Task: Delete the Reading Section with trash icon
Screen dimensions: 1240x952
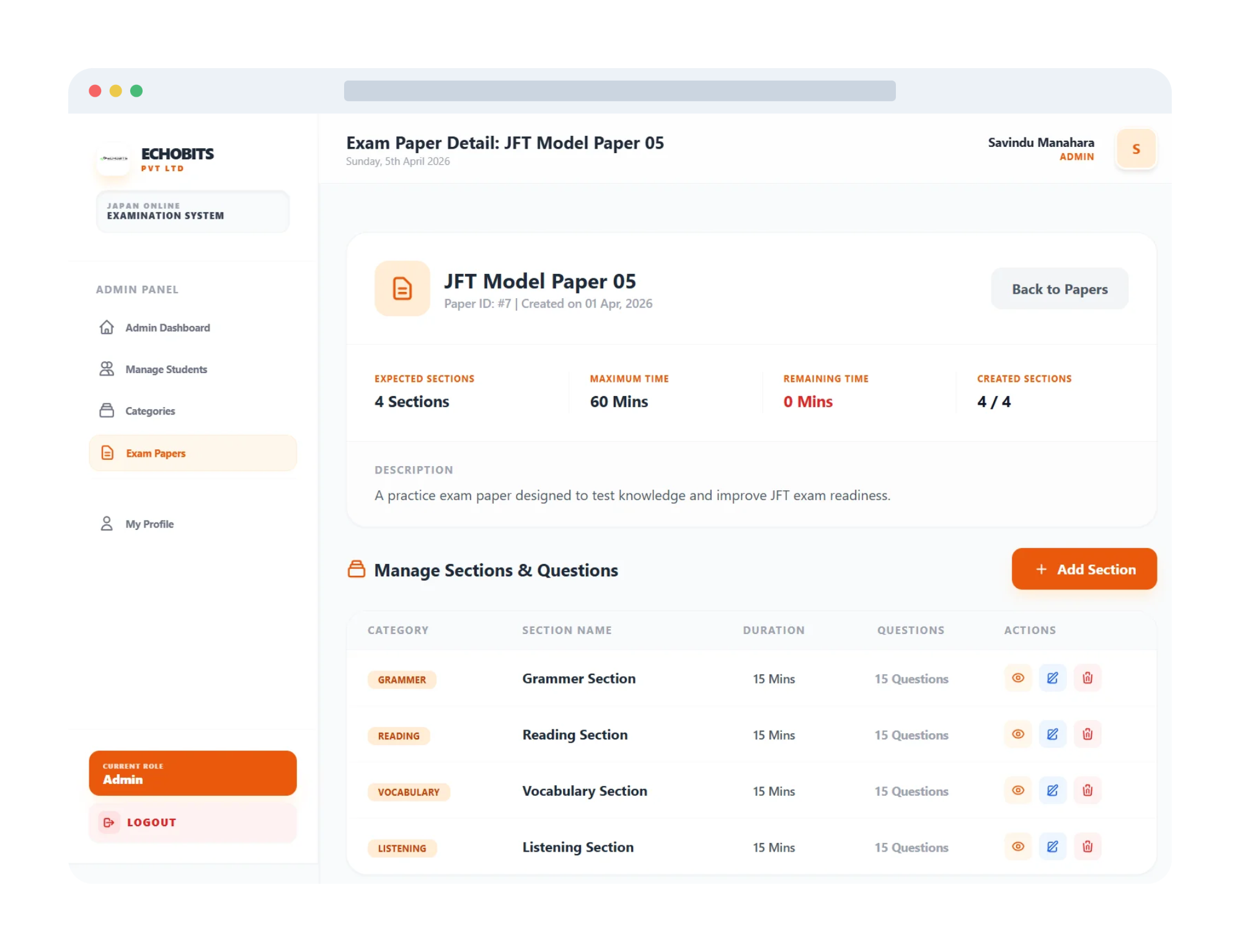Action: pyautogui.click(x=1087, y=734)
